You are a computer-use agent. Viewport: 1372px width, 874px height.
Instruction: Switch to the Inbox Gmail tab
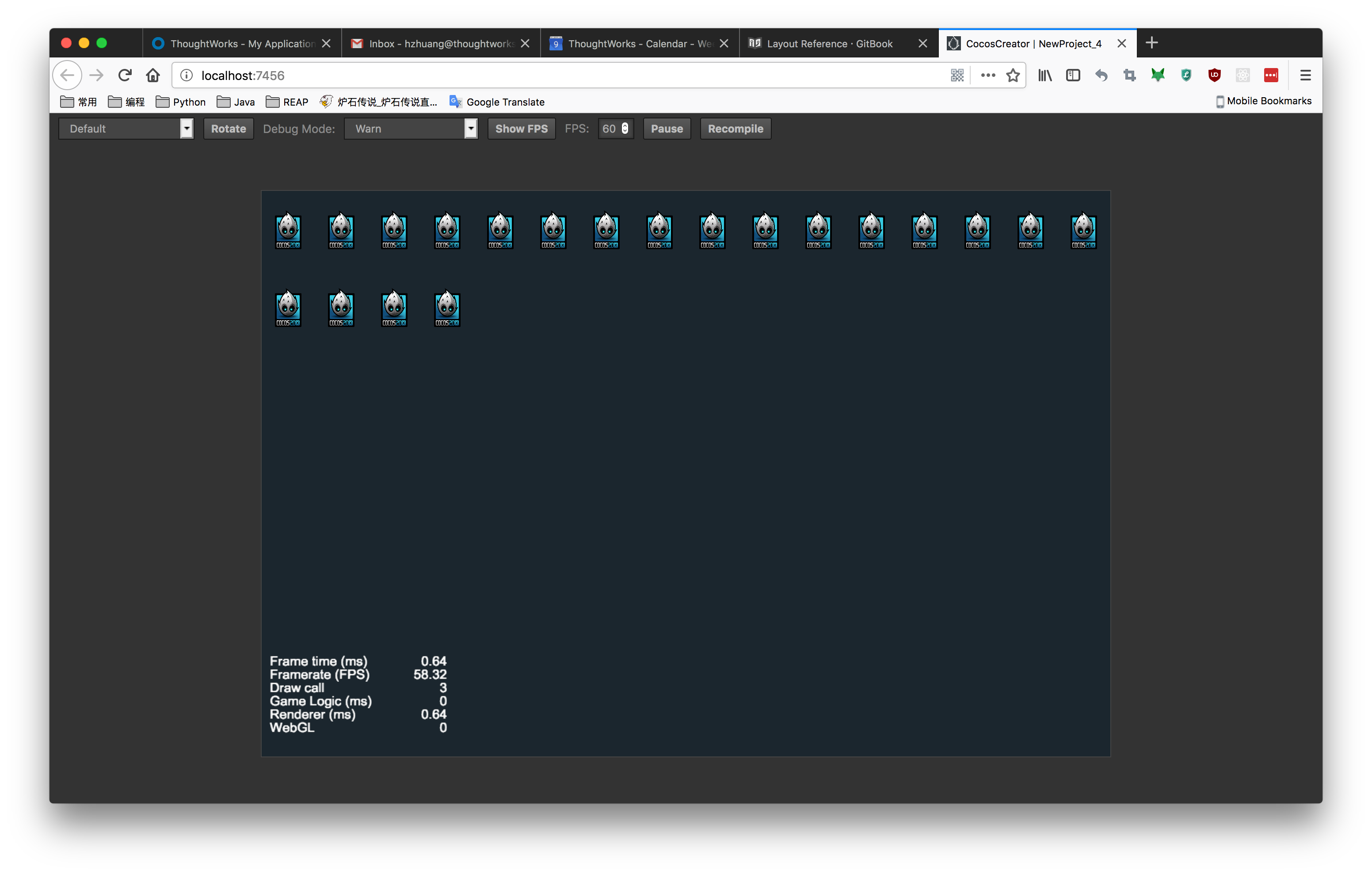pyautogui.click(x=441, y=44)
